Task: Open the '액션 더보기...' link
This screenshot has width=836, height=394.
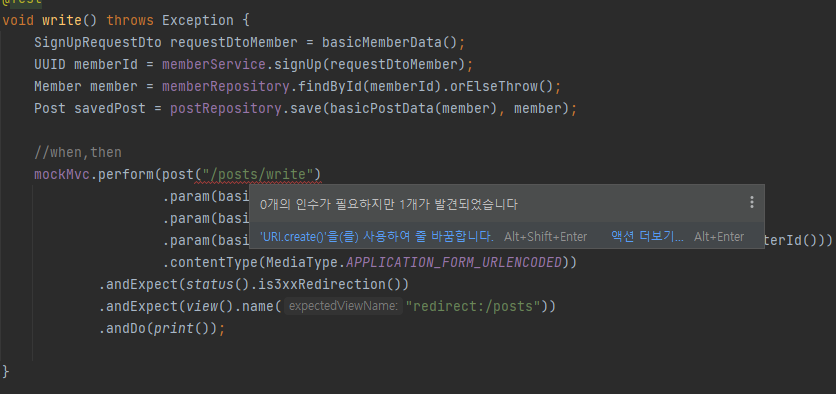Action: coord(647,237)
